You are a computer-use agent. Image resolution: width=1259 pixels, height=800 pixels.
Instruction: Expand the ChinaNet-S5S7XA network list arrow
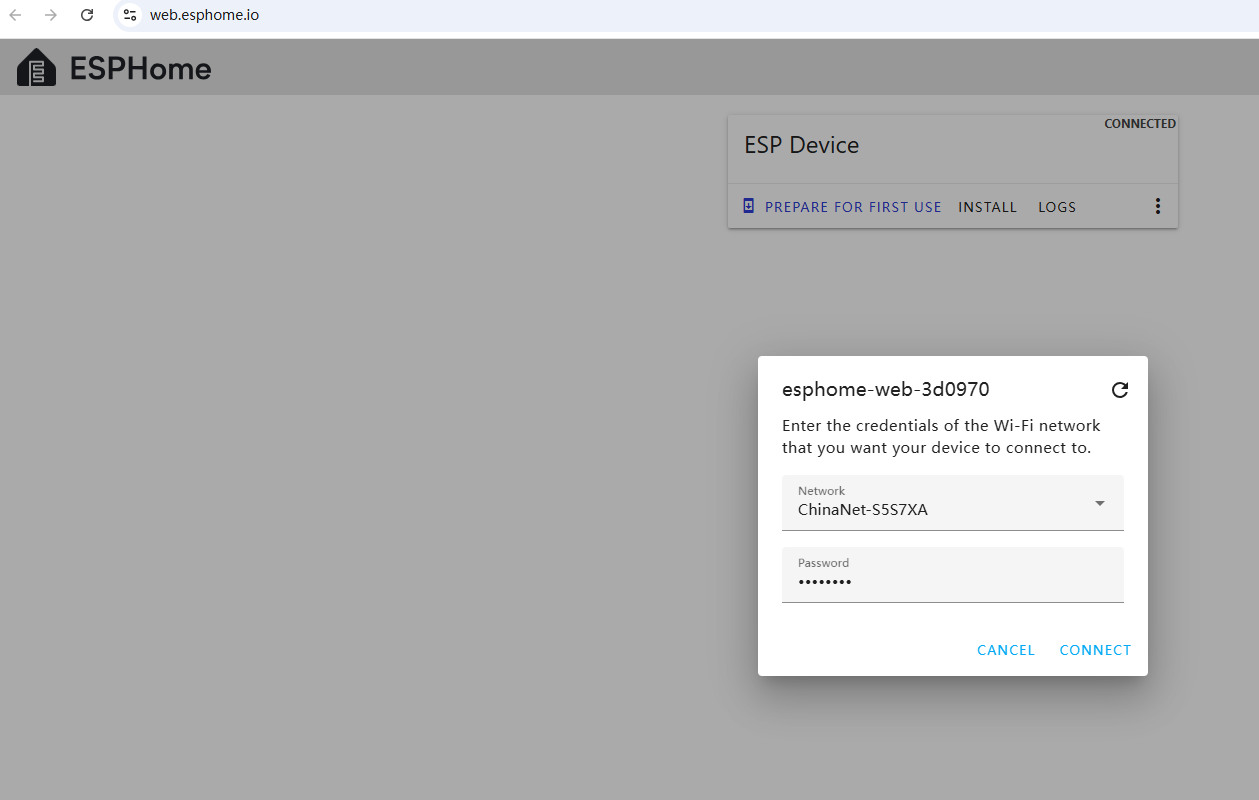coord(1099,503)
